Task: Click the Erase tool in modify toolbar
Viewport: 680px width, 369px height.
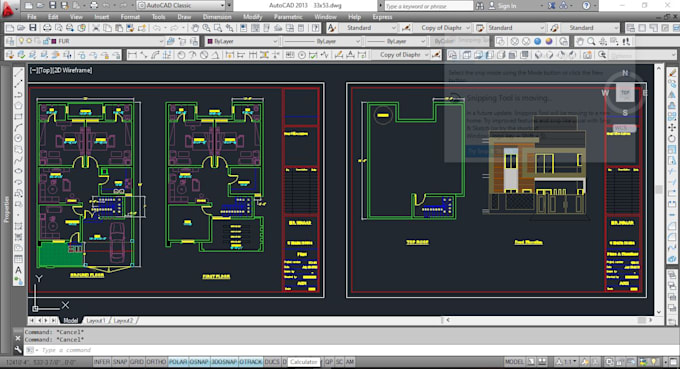Action: [672, 72]
